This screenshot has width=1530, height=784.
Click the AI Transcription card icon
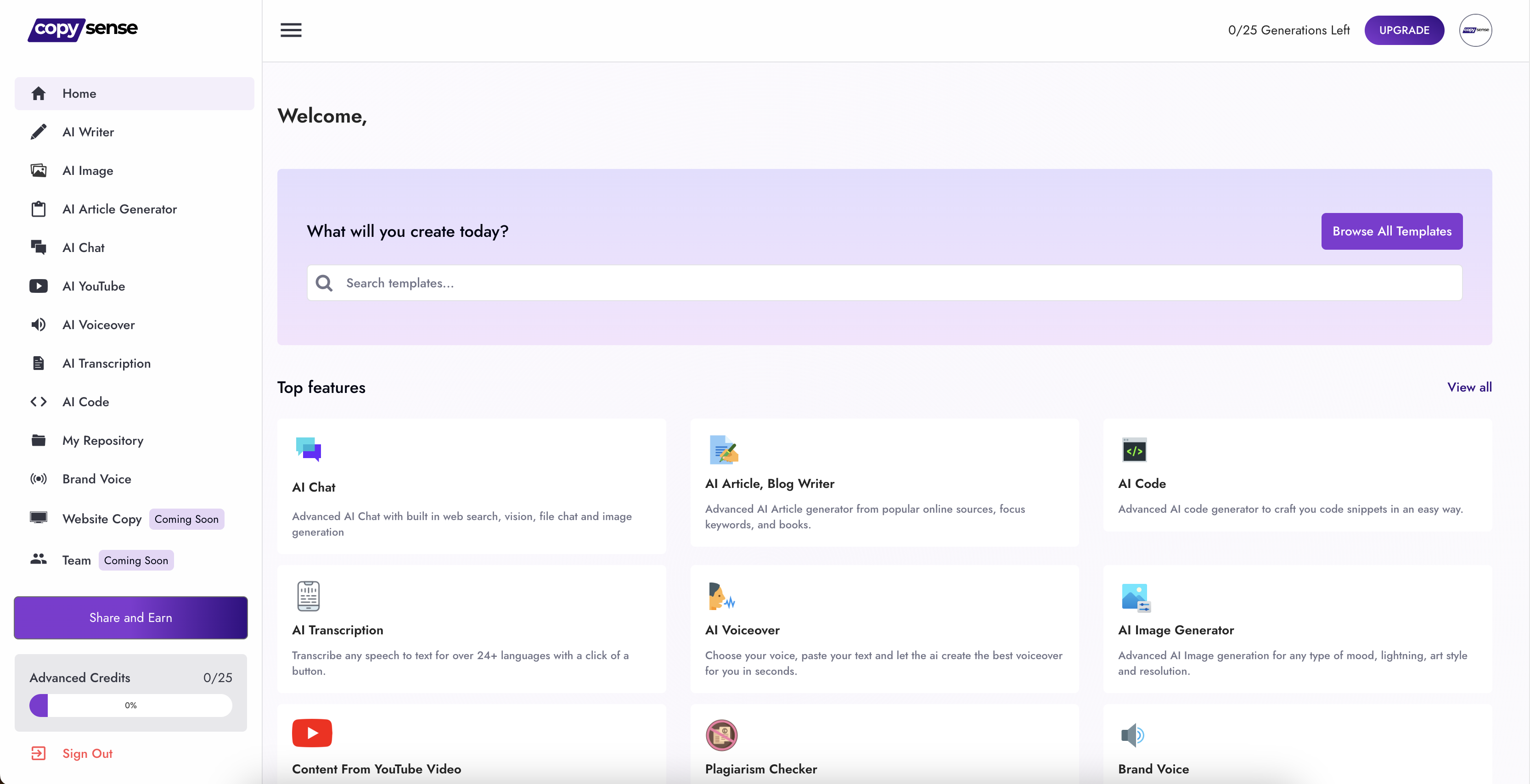tap(308, 596)
